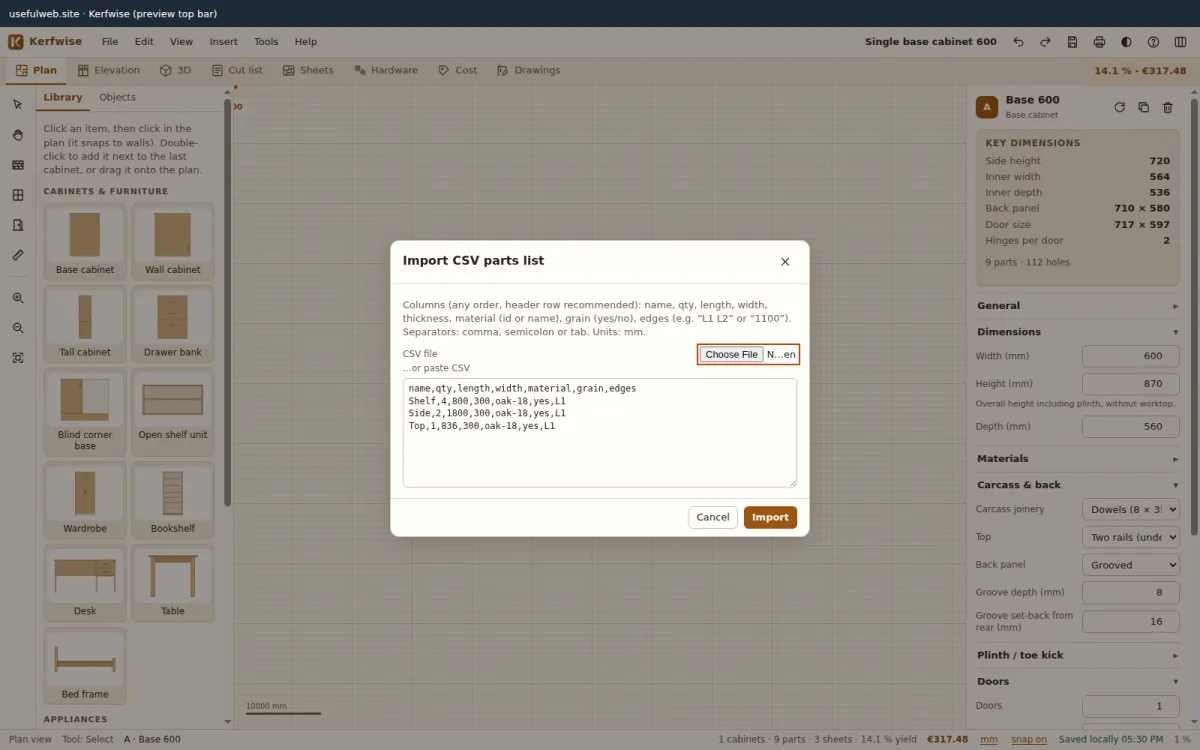
Task: Switch to the Drawings tab
Action: (528, 70)
